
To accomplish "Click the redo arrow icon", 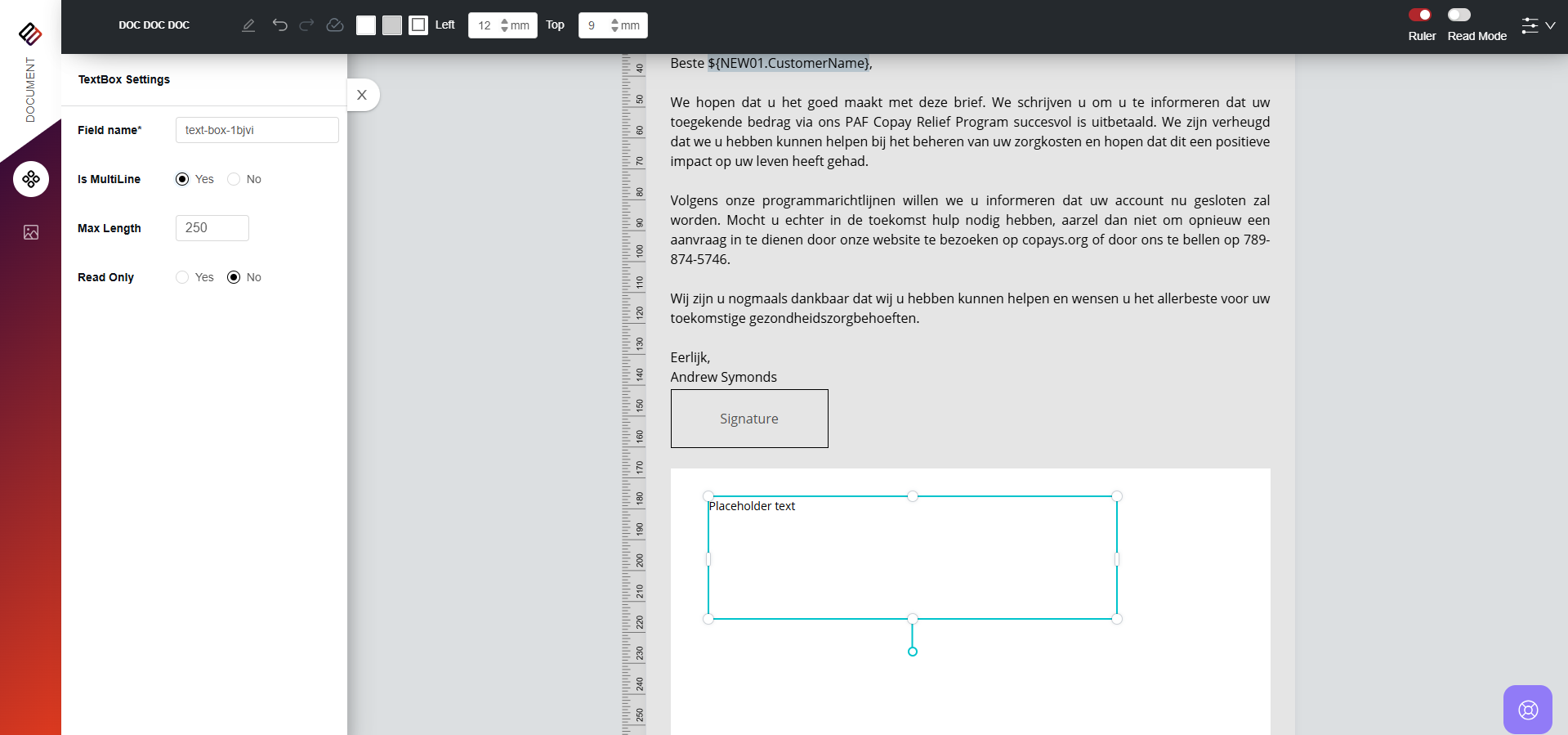I will [x=306, y=25].
